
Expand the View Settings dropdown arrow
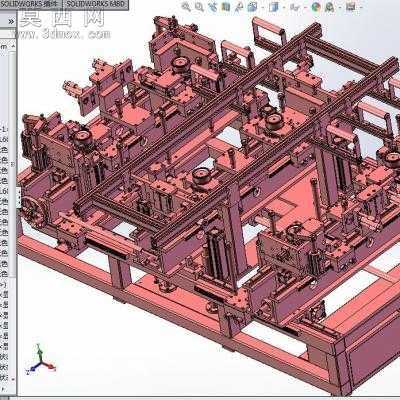tap(360, 7)
